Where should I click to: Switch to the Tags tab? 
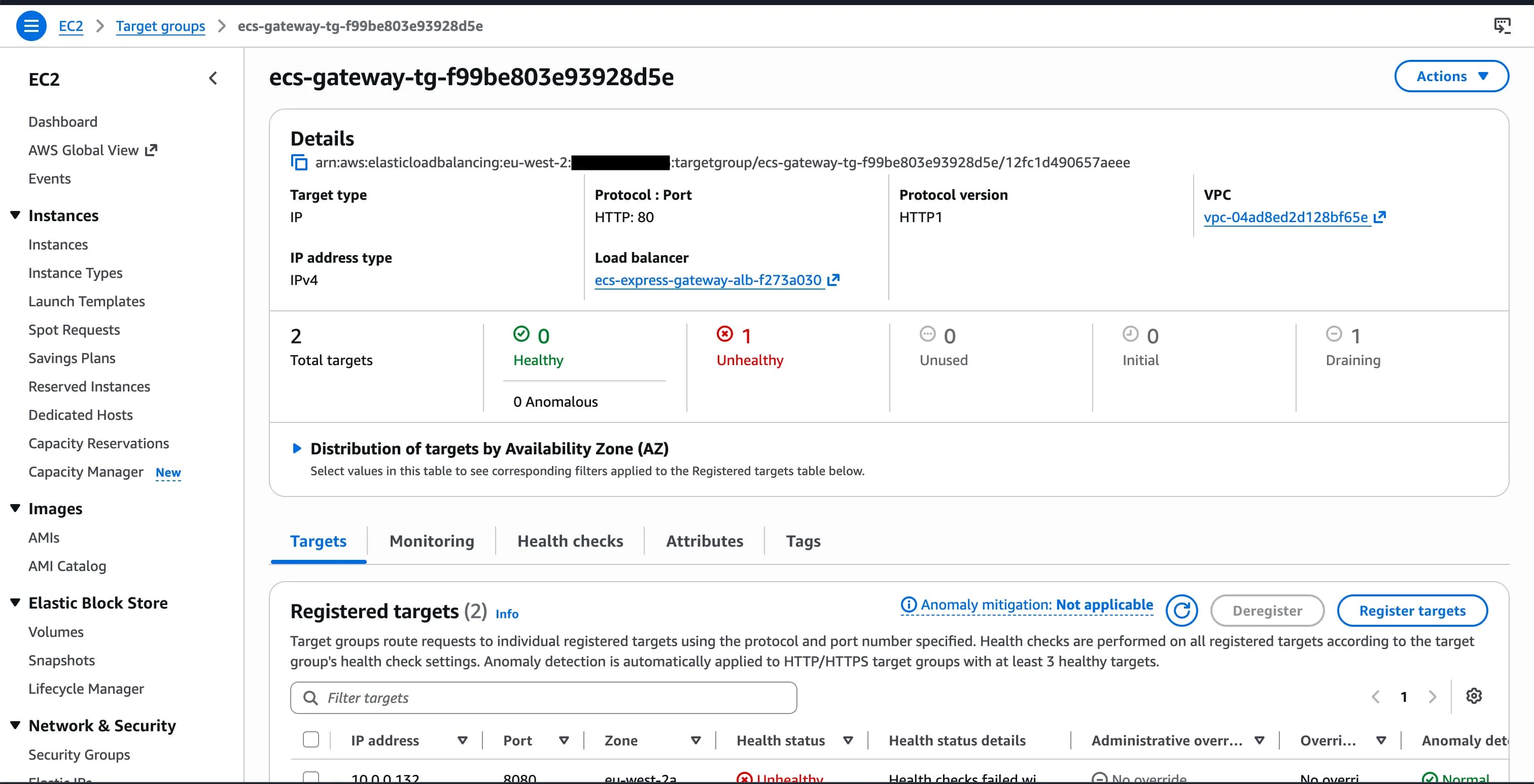tap(803, 541)
